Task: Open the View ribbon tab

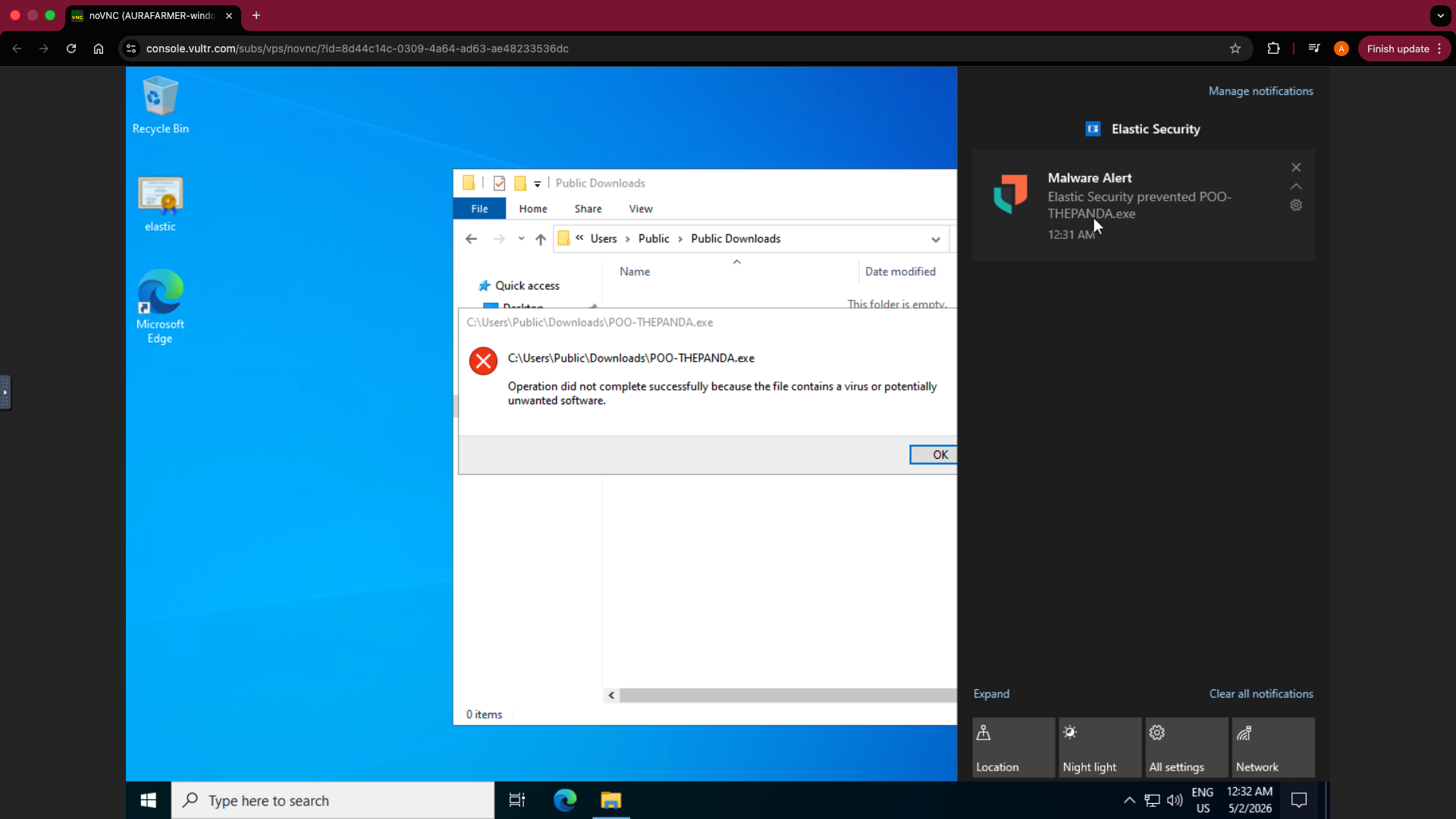Action: tap(641, 209)
